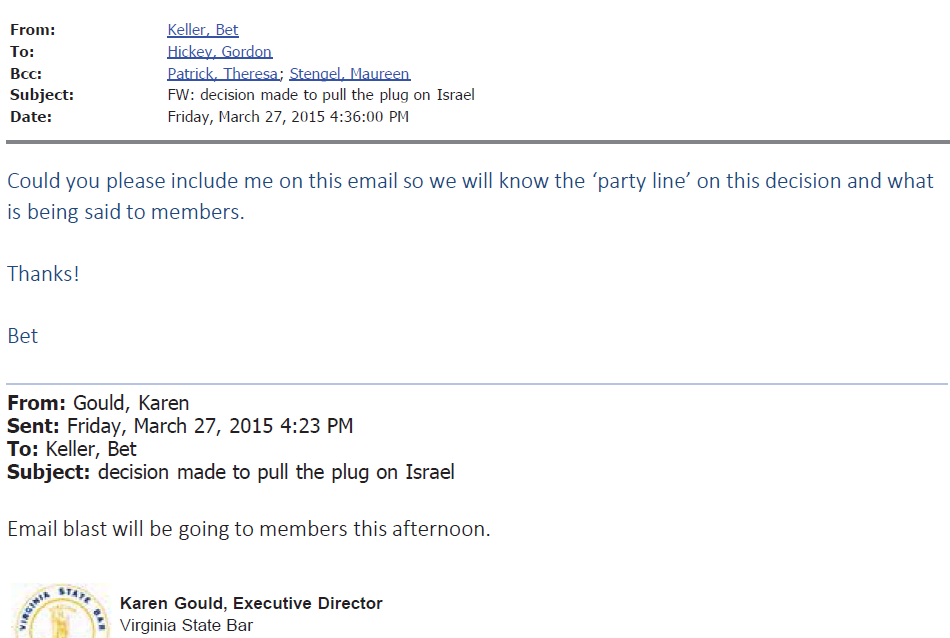Open Bcc contact Patrick, Theresa
950x638 pixels.
(x=222, y=74)
